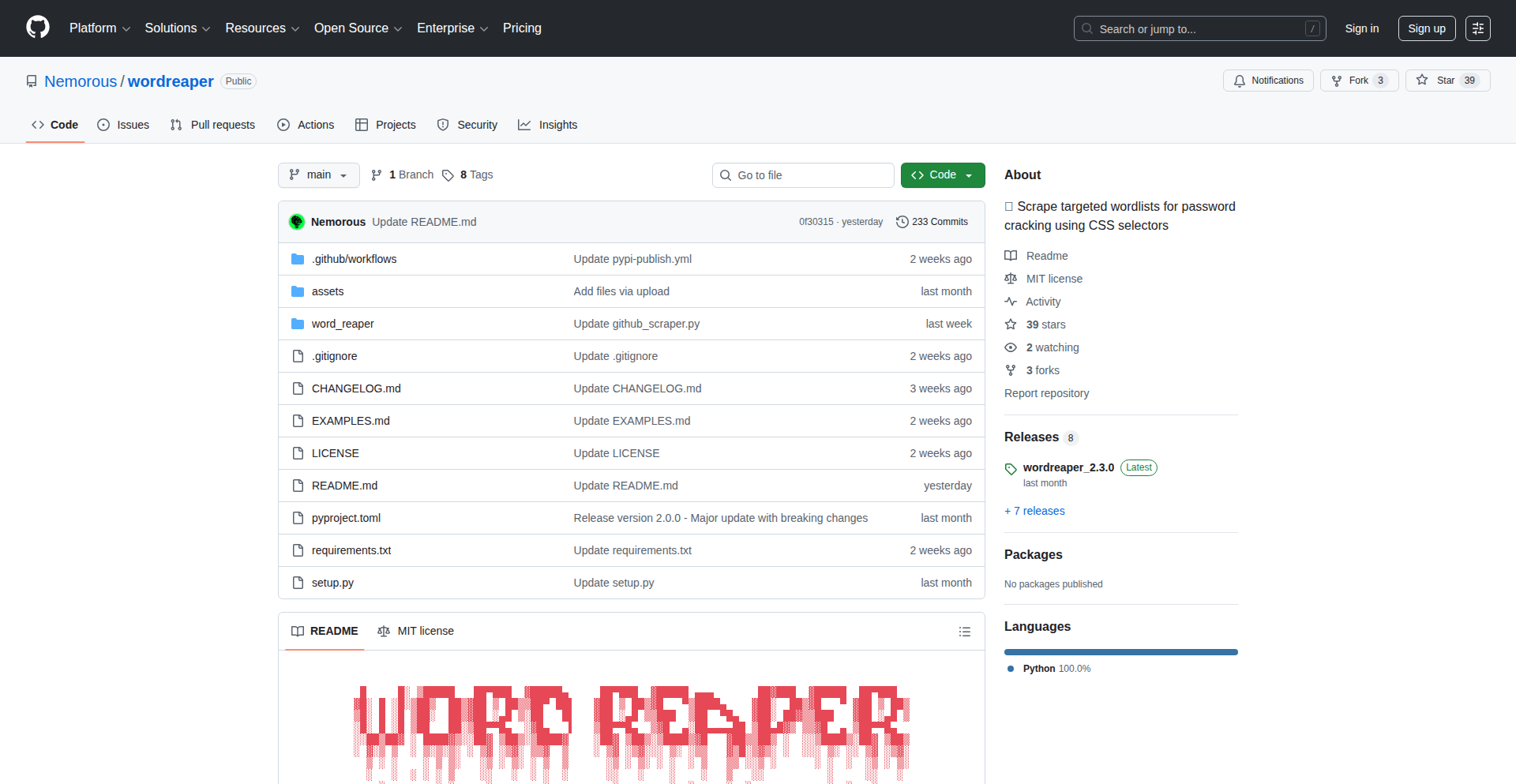Click the Go to file search field

(x=803, y=175)
